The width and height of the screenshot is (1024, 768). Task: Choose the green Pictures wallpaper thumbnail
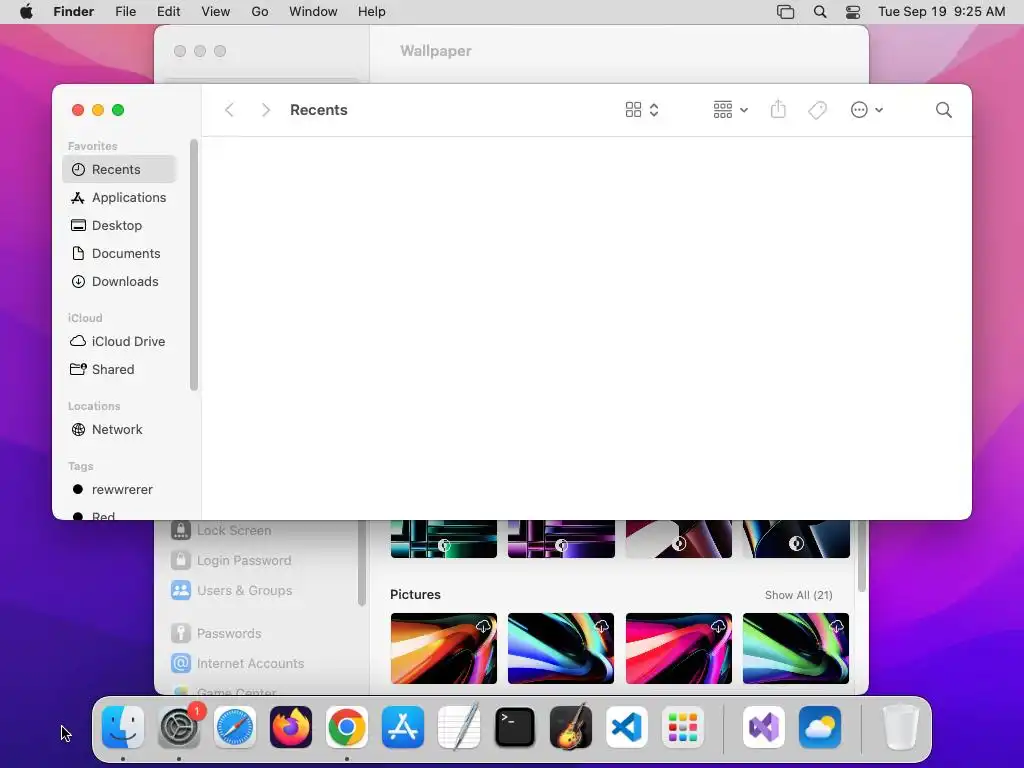click(796, 648)
